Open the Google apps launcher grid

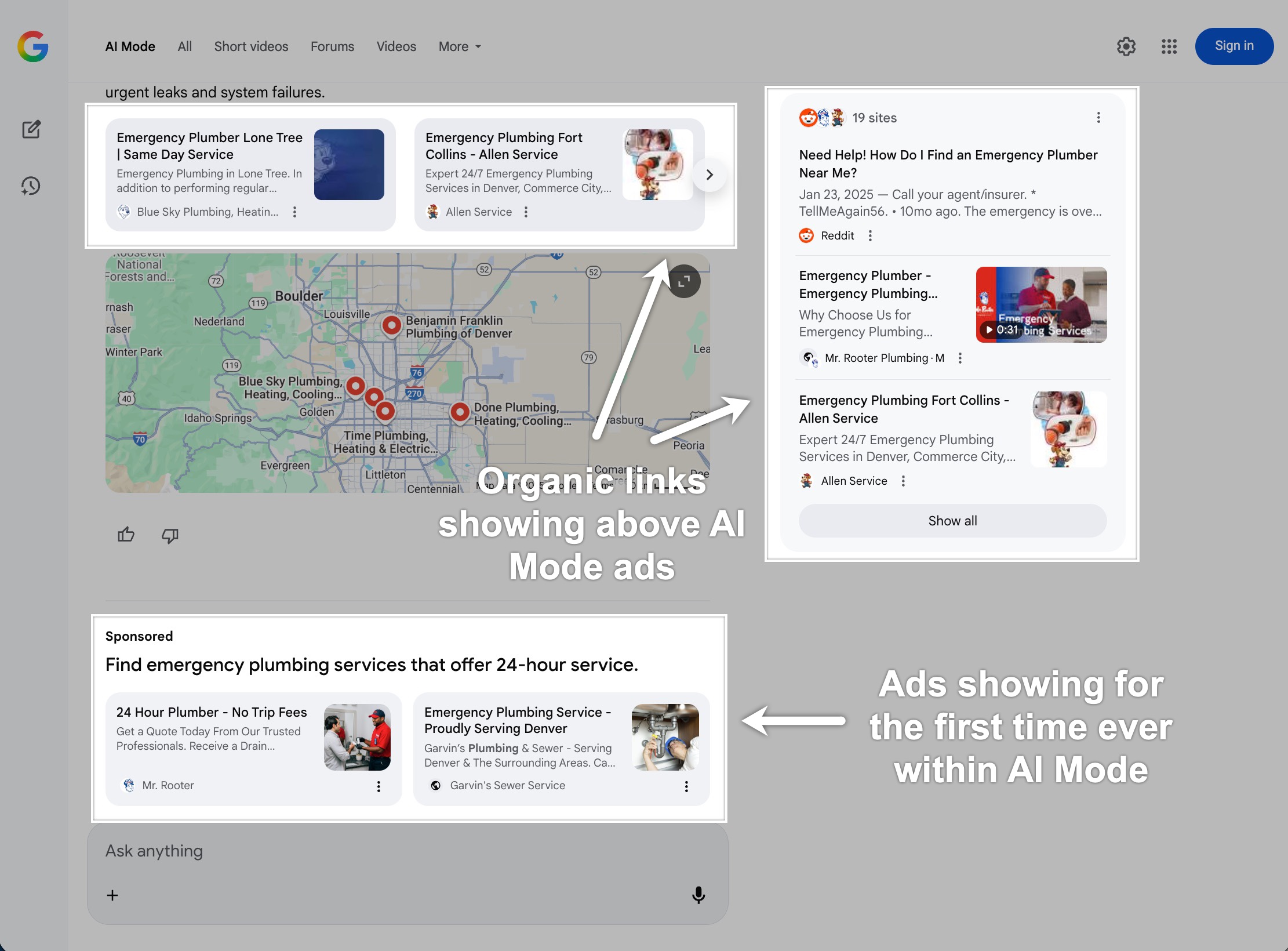point(1169,46)
